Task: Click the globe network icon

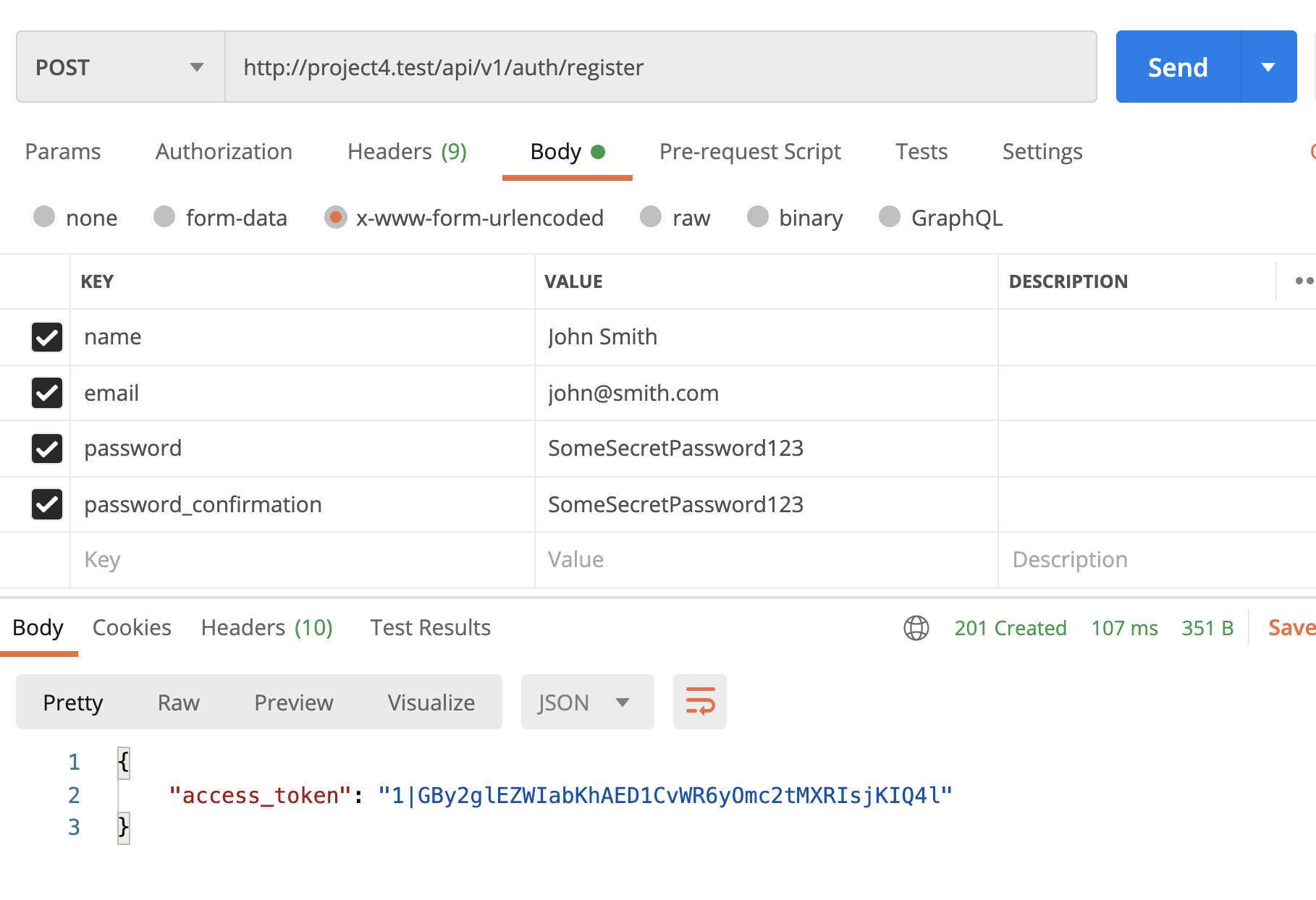Action: 916,628
